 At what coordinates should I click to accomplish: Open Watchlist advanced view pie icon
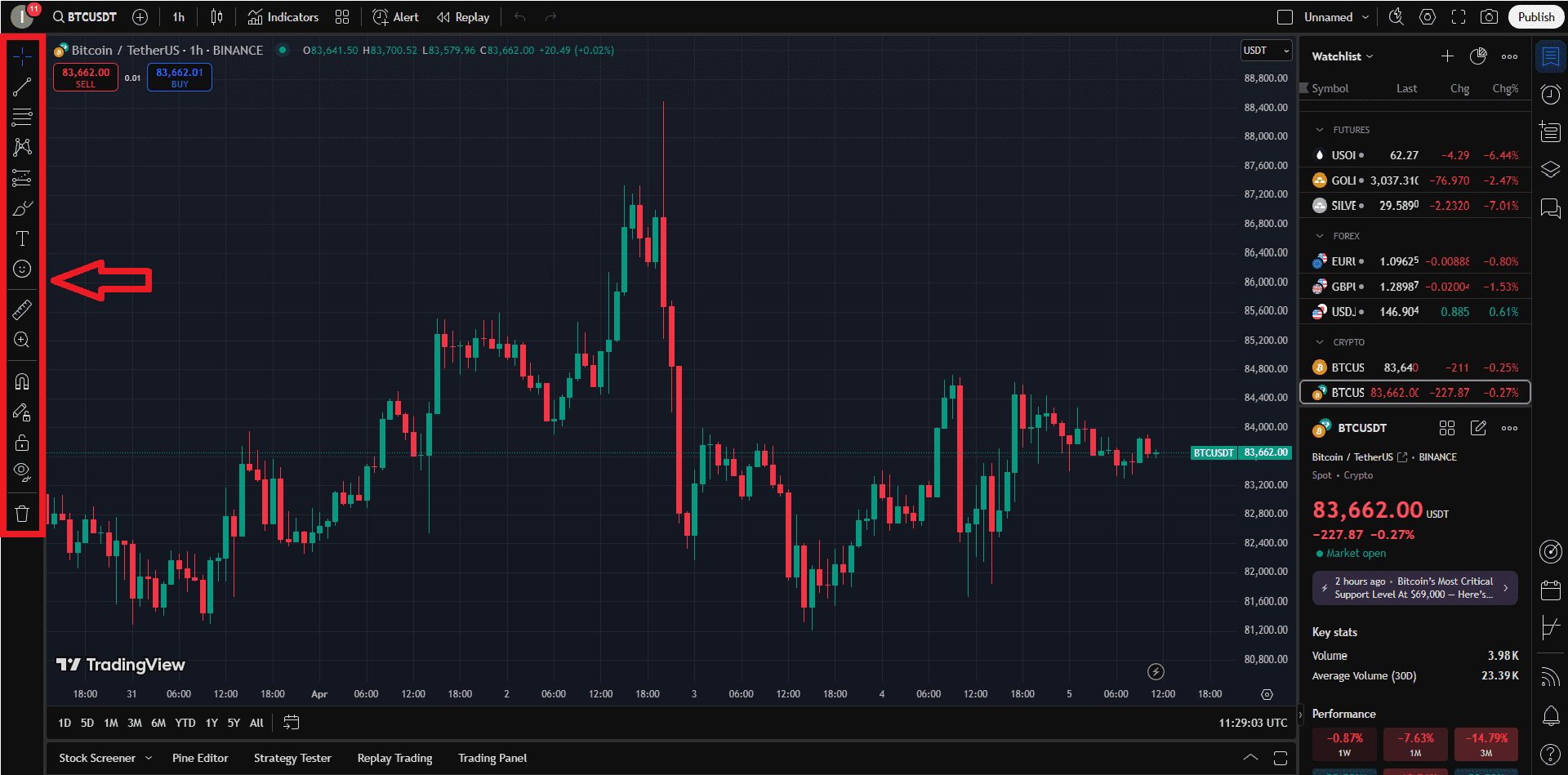(x=1478, y=56)
